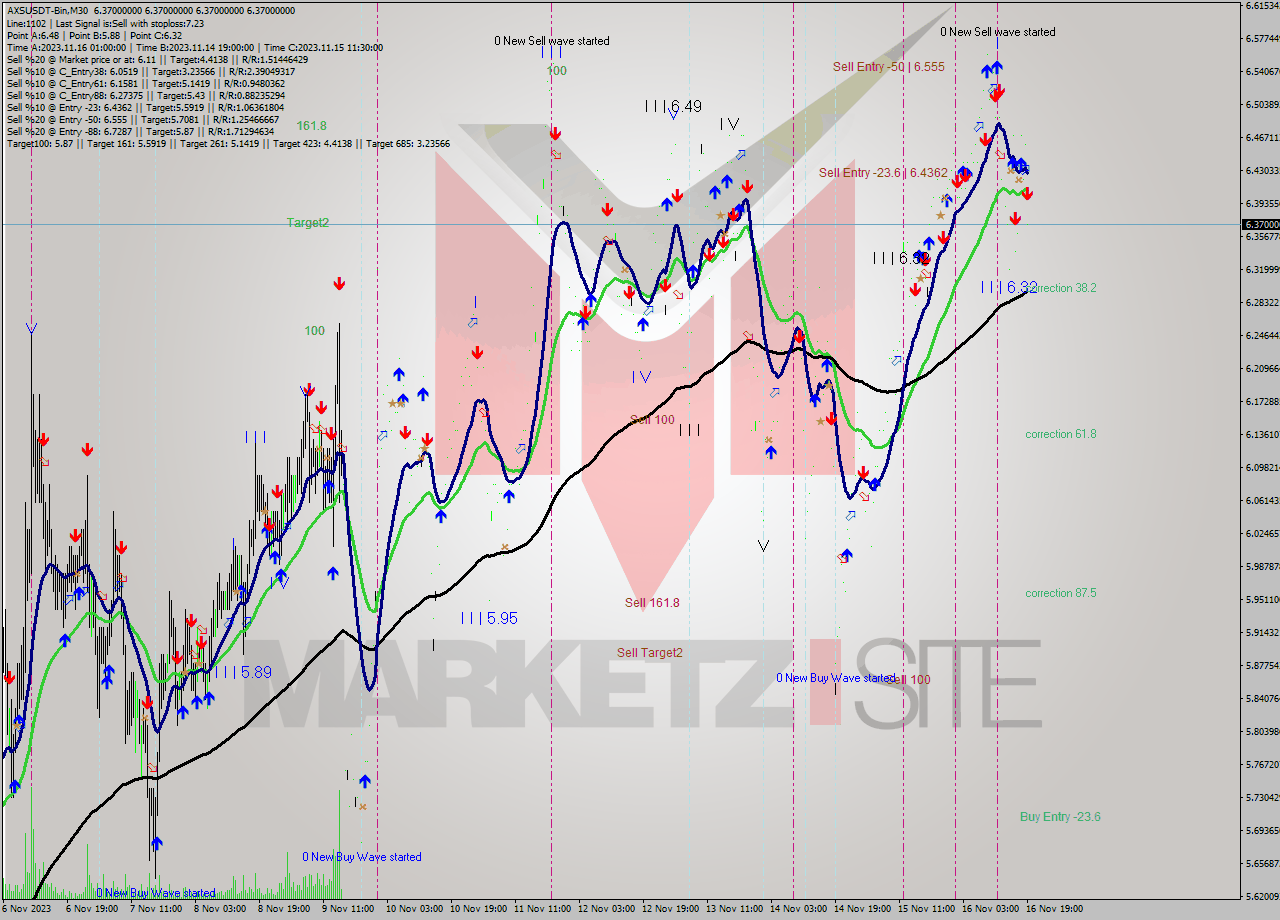This screenshot has height=920, width=1280.
Task: Select the '6 Nov 19:00' time axis label
Action: pyautogui.click(x=93, y=909)
